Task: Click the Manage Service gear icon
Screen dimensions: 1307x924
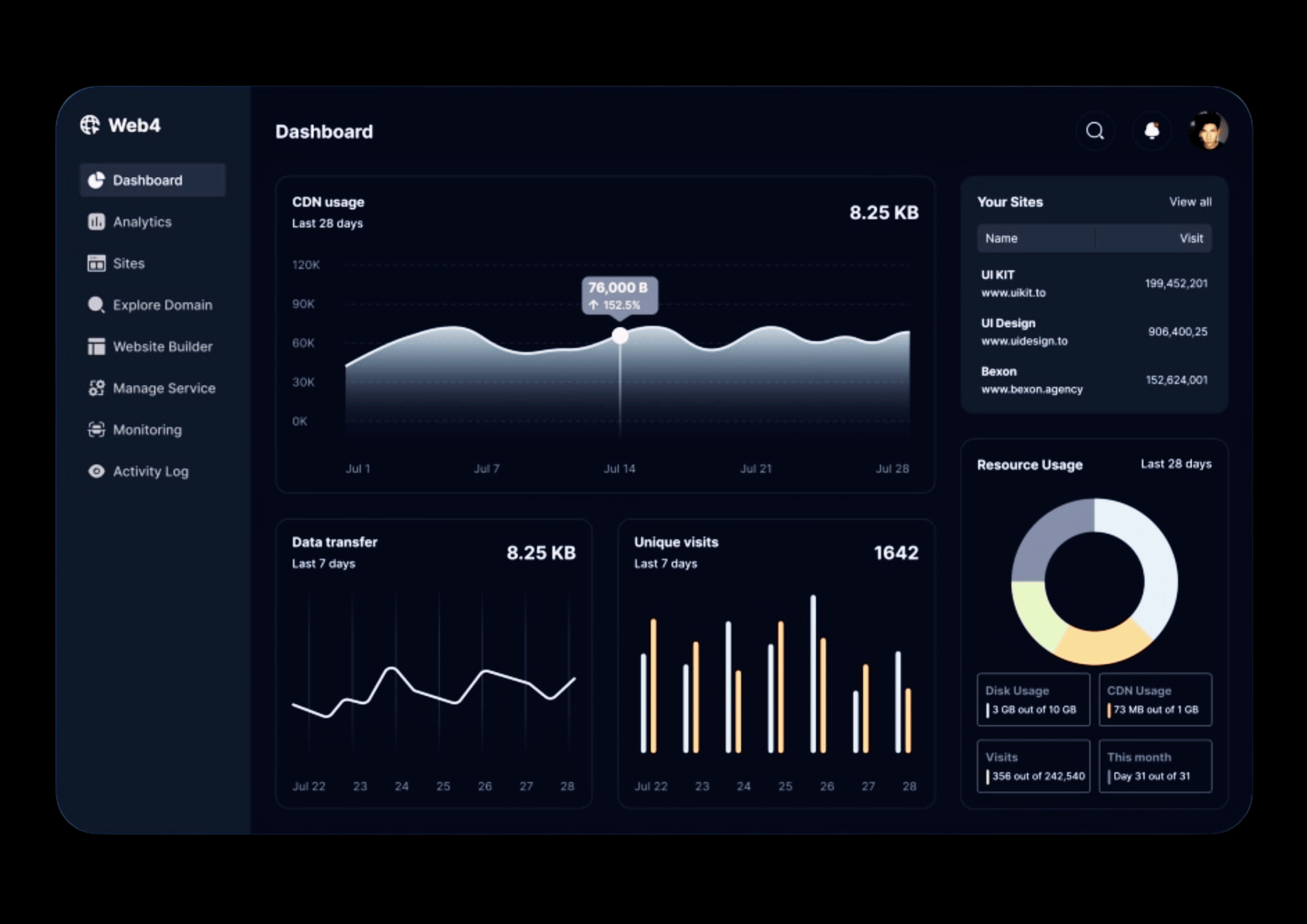Action: (x=96, y=388)
